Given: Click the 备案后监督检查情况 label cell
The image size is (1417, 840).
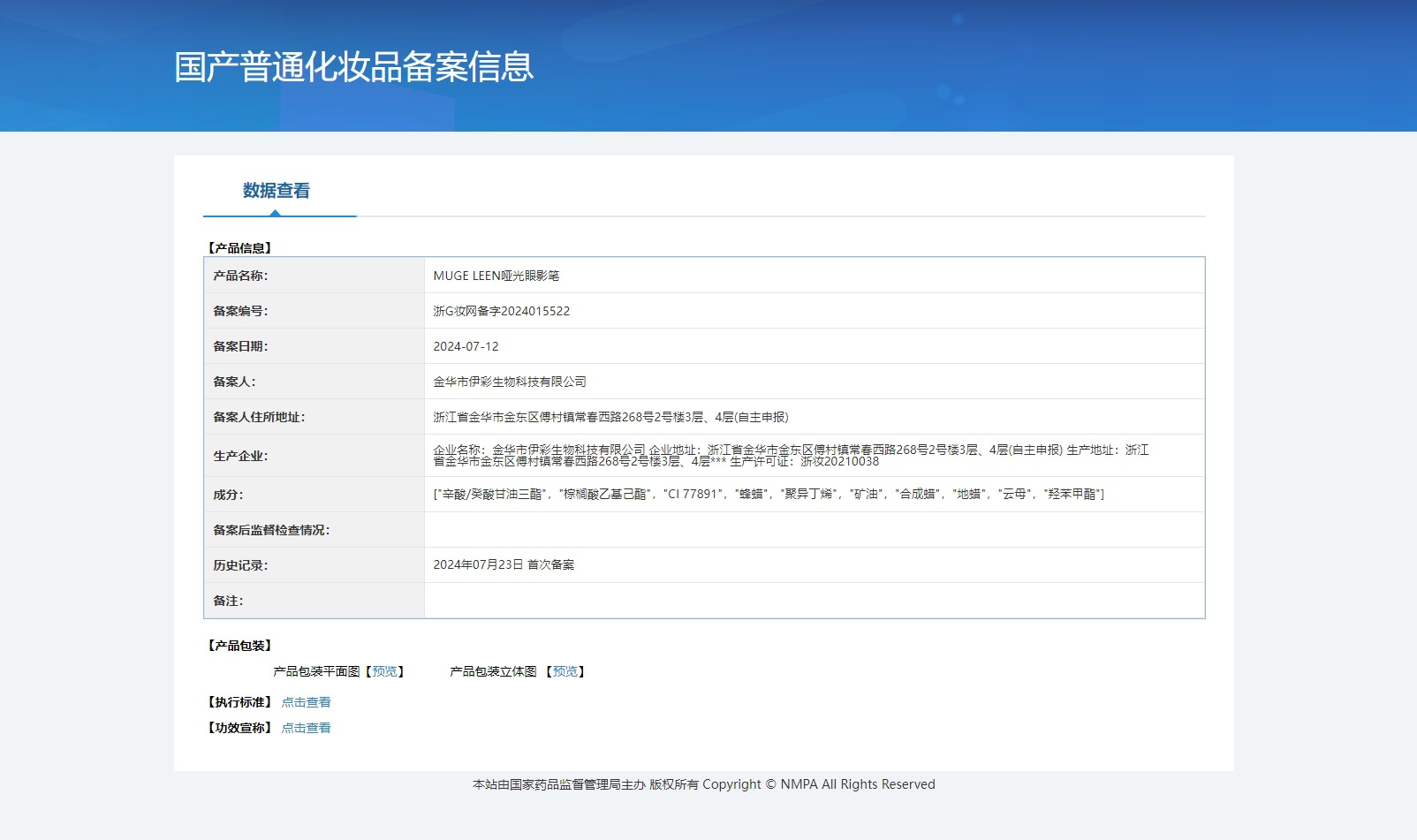Looking at the screenshot, I should point(314,530).
